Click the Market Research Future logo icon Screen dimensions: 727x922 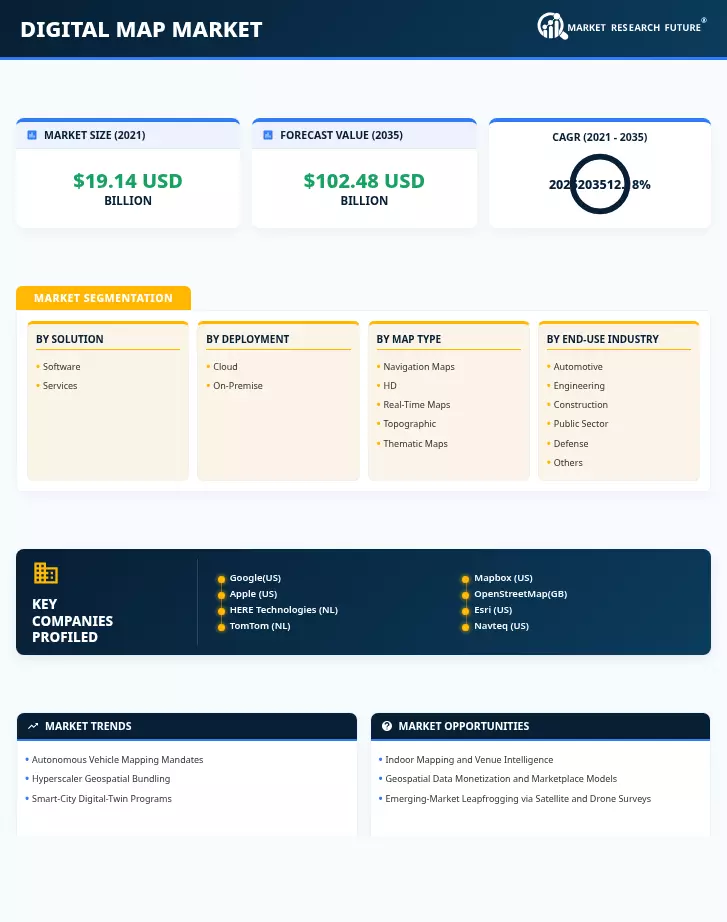tap(552, 26)
